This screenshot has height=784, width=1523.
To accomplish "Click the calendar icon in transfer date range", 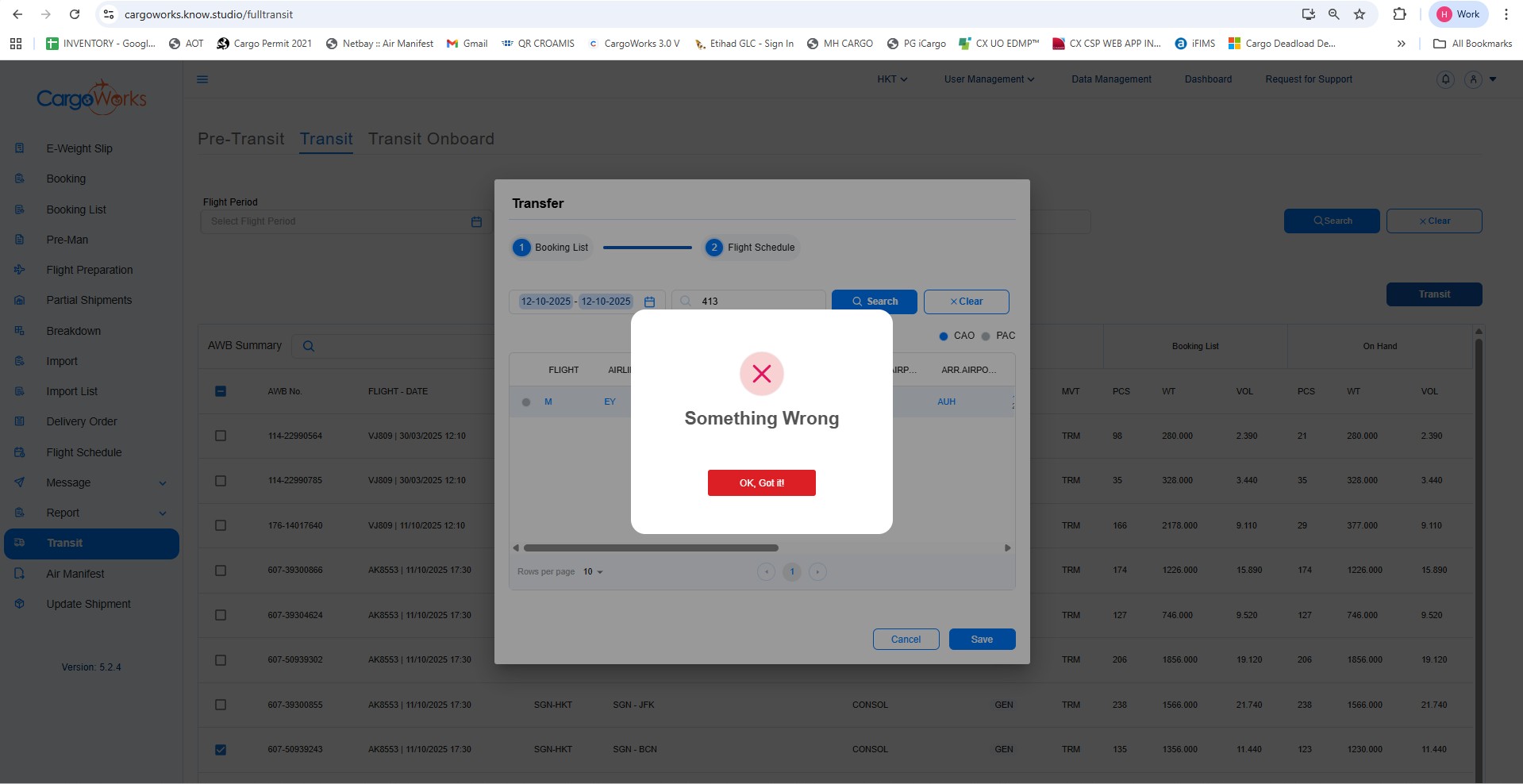I will [x=649, y=302].
